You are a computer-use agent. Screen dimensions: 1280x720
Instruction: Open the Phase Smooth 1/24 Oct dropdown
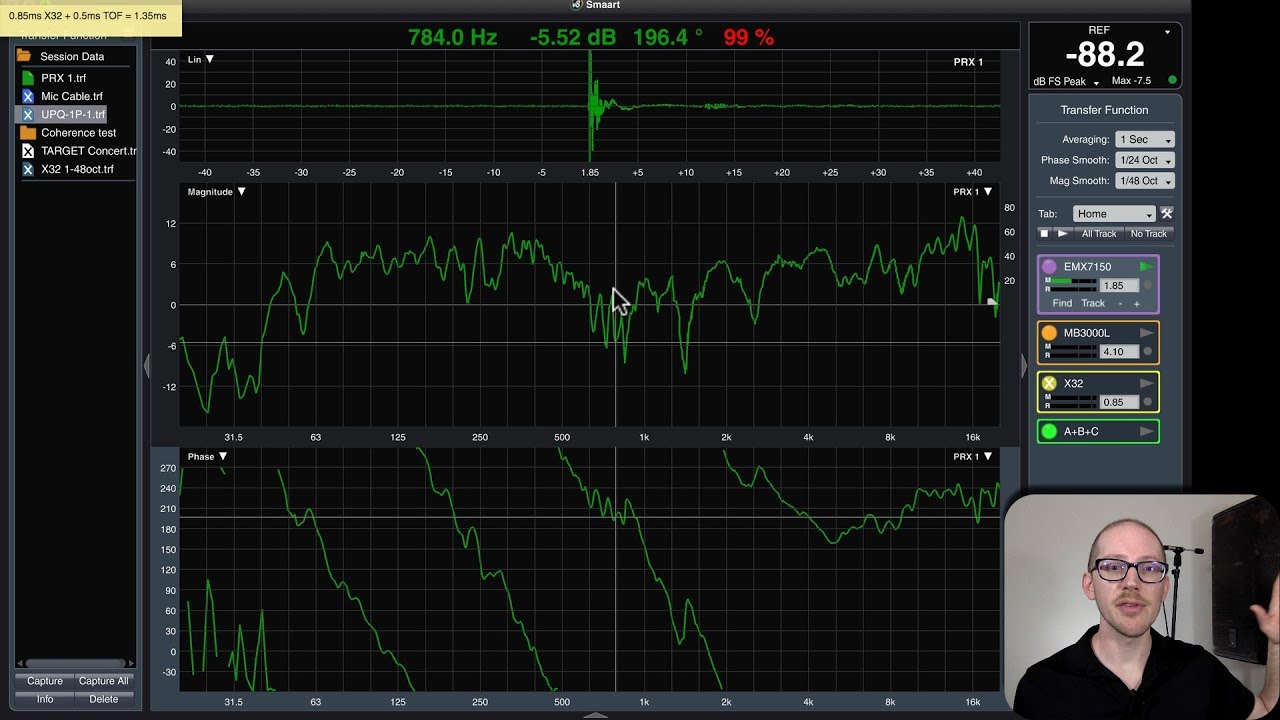coord(1145,160)
